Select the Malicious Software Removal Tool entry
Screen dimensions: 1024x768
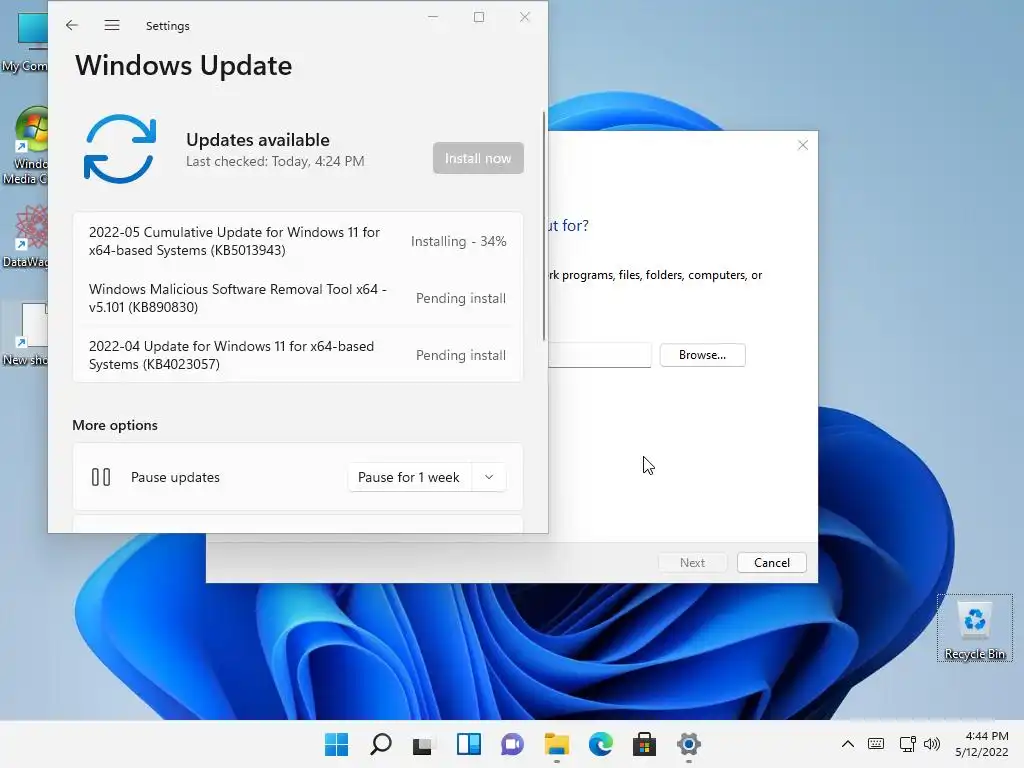pos(298,298)
